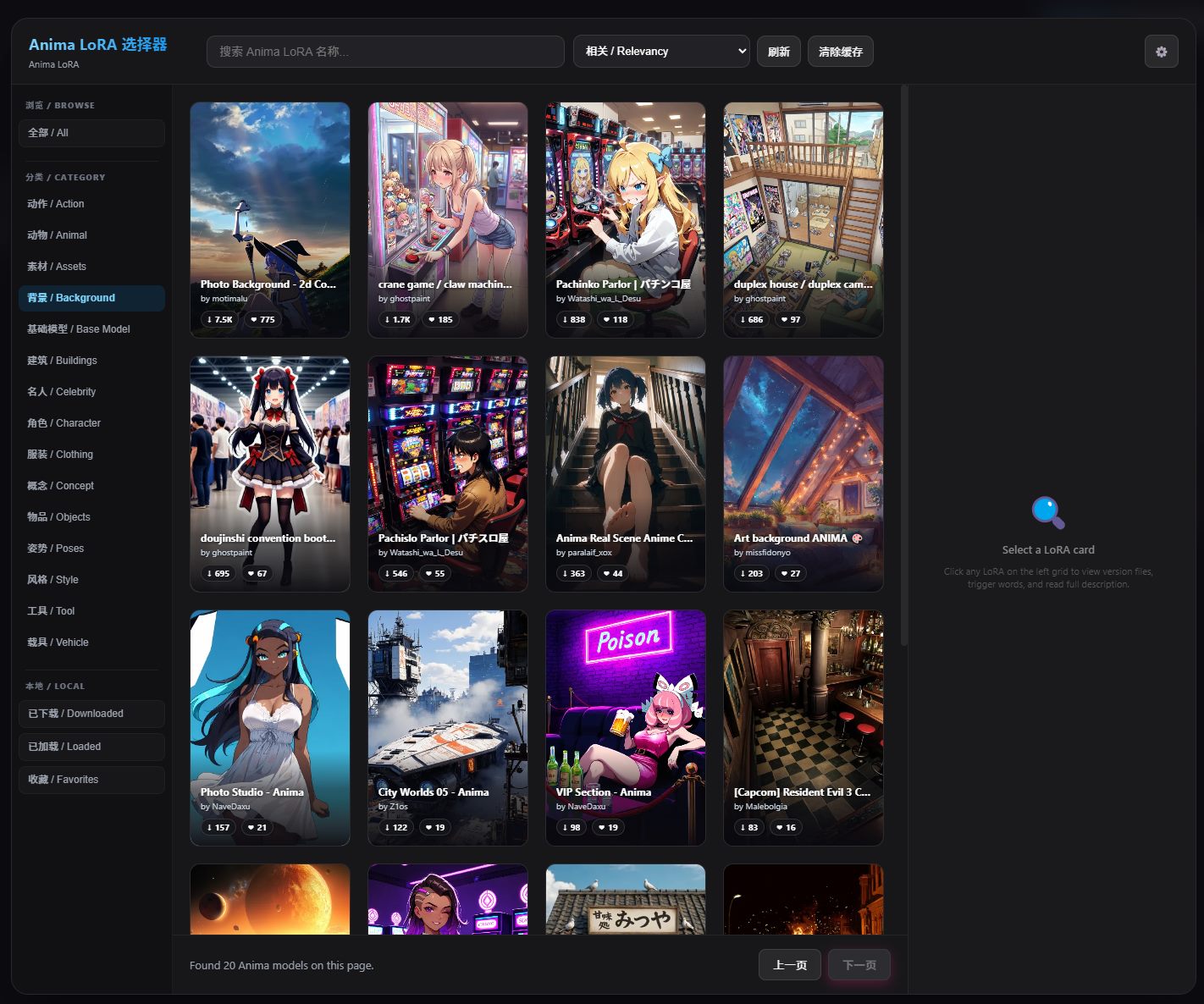The width and height of the screenshot is (1204, 1004).
Task: Select the 背景 / Background category
Action: tap(91, 298)
